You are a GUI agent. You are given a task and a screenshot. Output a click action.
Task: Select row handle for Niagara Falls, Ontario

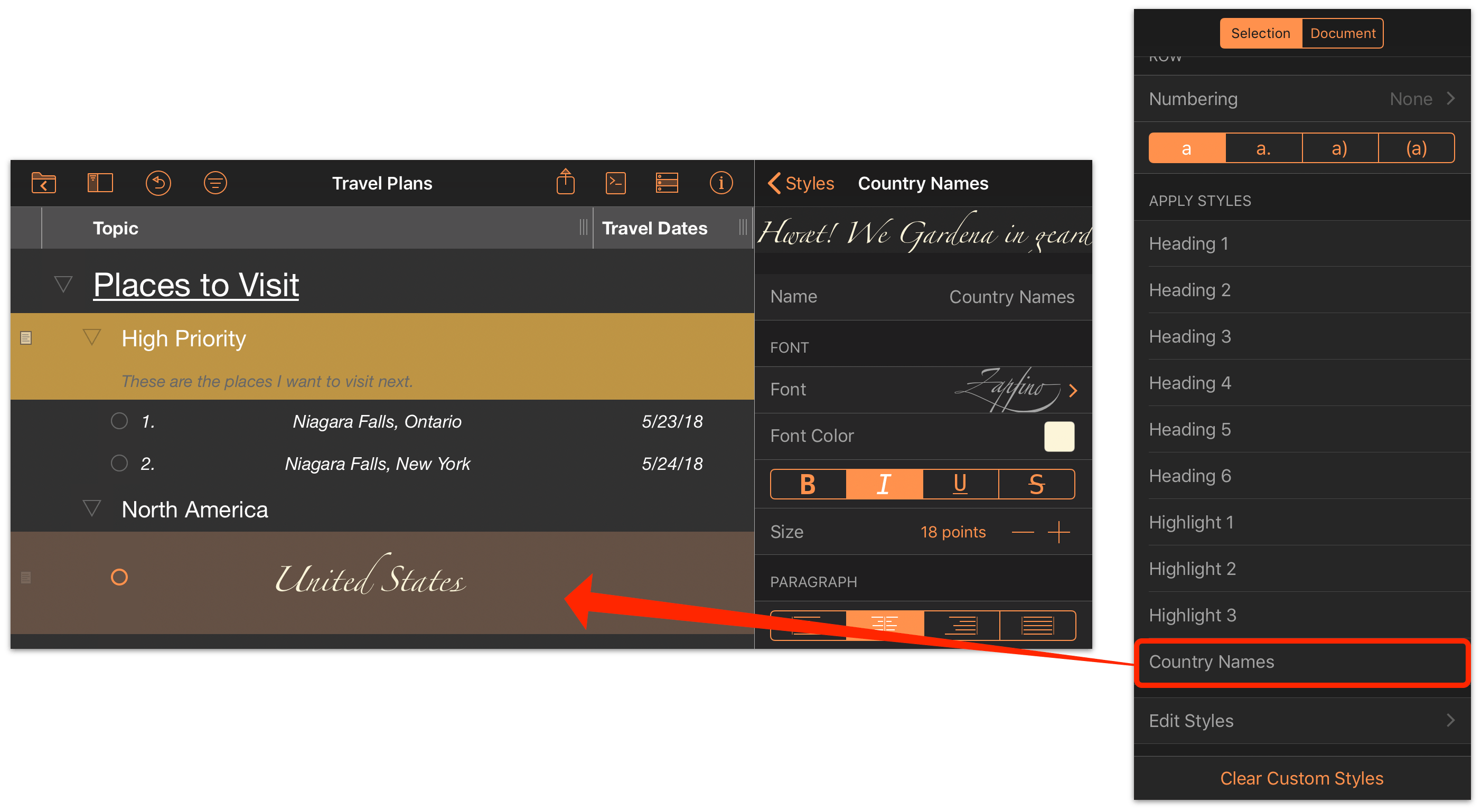click(119, 421)
